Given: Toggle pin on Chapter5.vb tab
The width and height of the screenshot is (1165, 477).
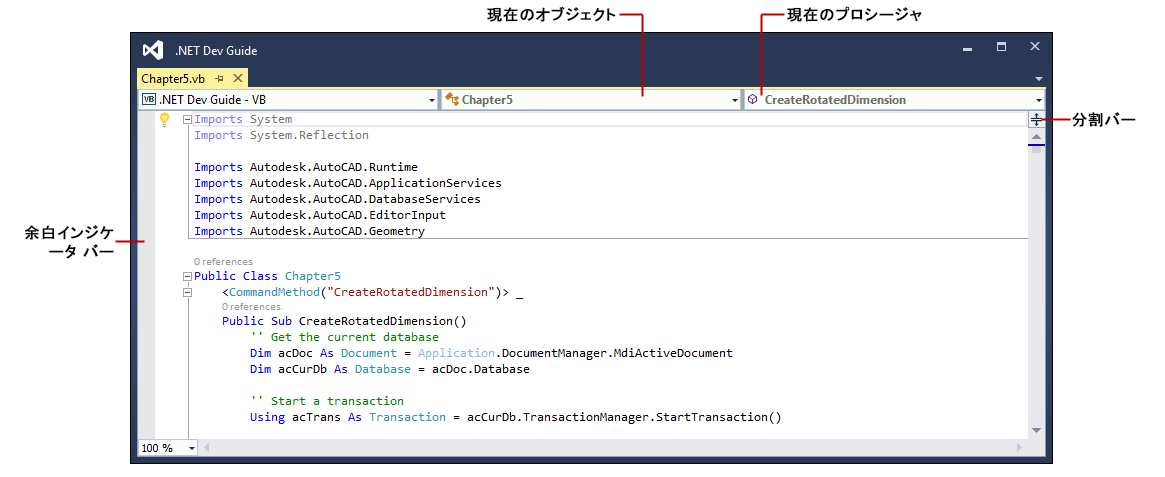Looking at the screenshot, I should [220, 78].
